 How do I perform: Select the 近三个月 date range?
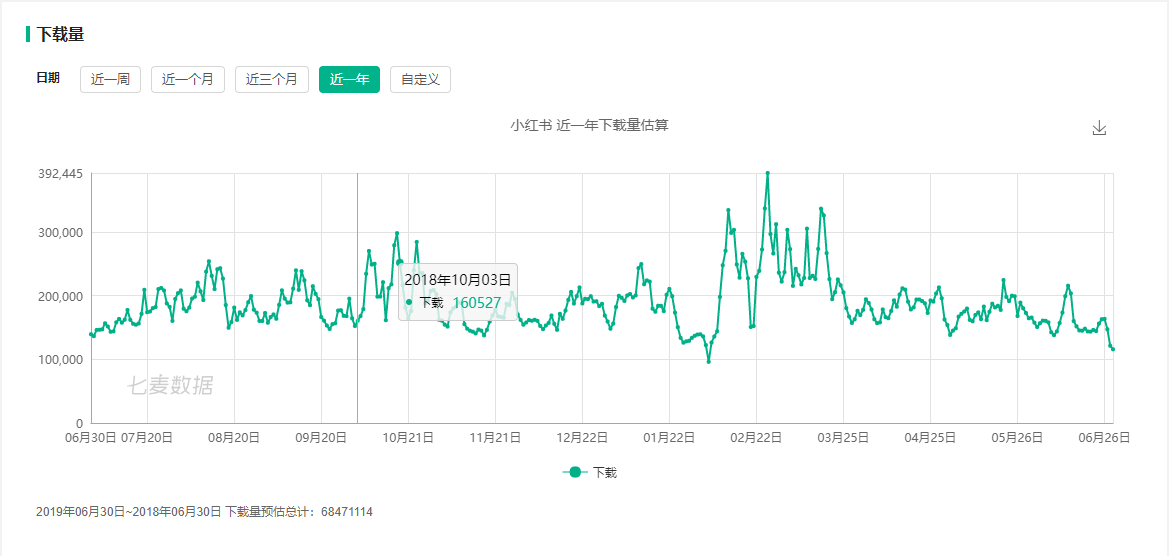click(272, 80)
